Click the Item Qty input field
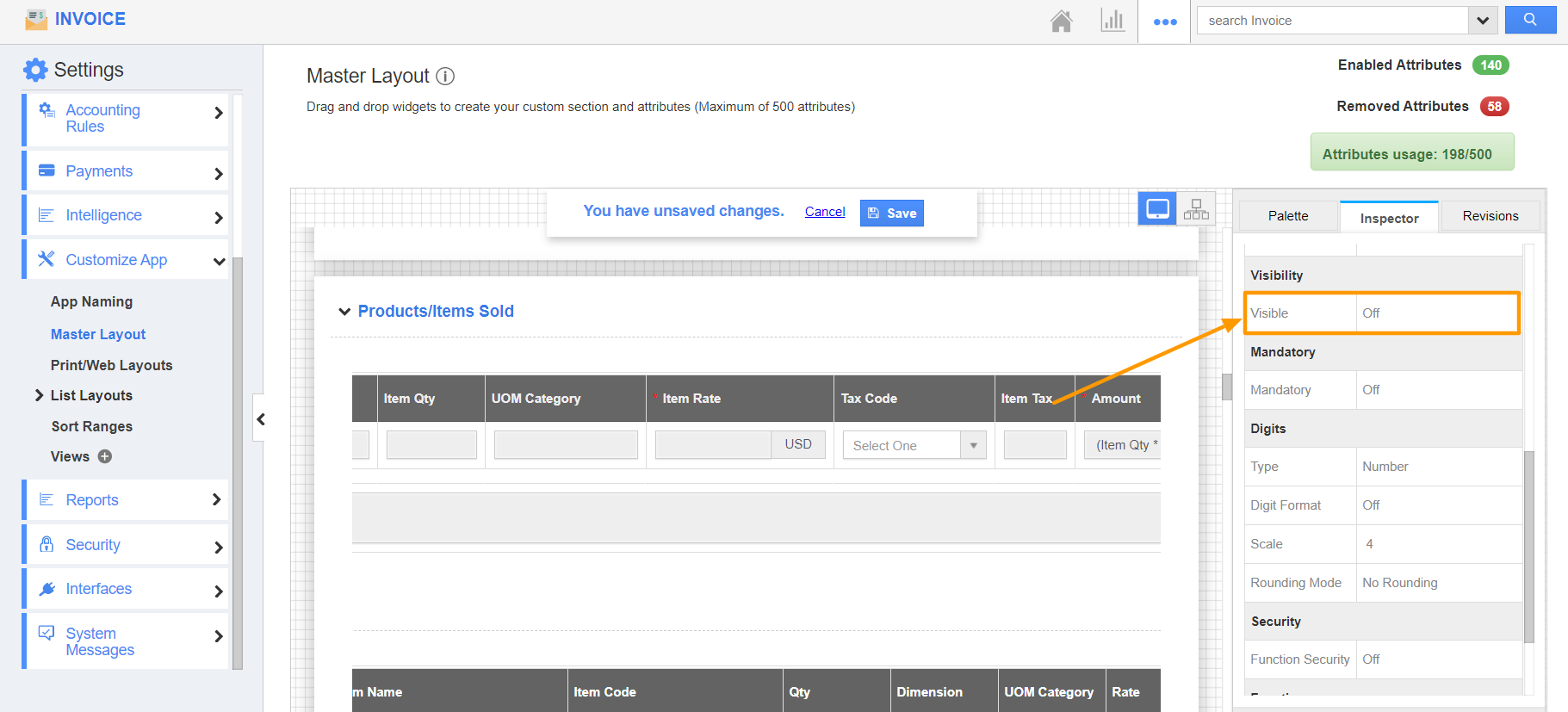This screenshot has height=712, width=1568. pyautogui.click(x=431, y=445)
